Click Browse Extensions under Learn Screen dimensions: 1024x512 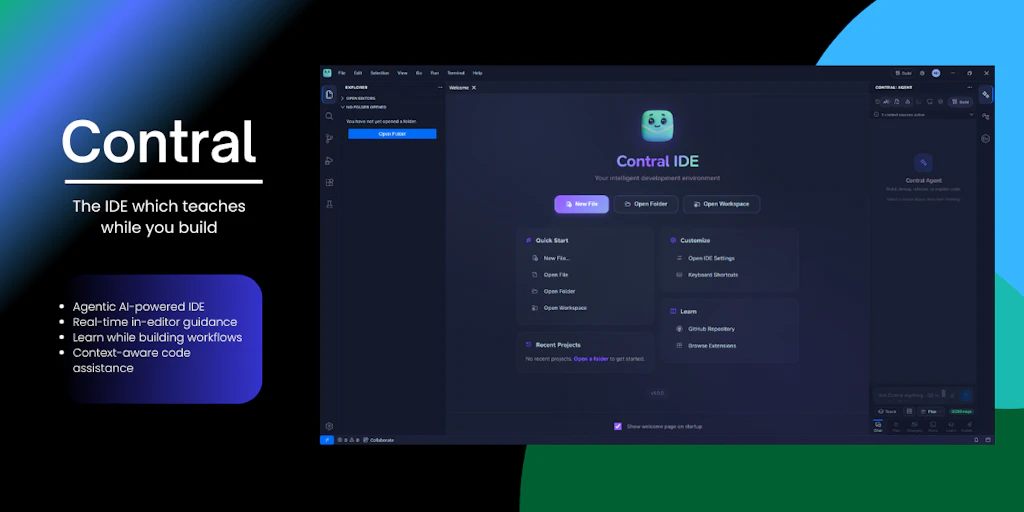706,345
